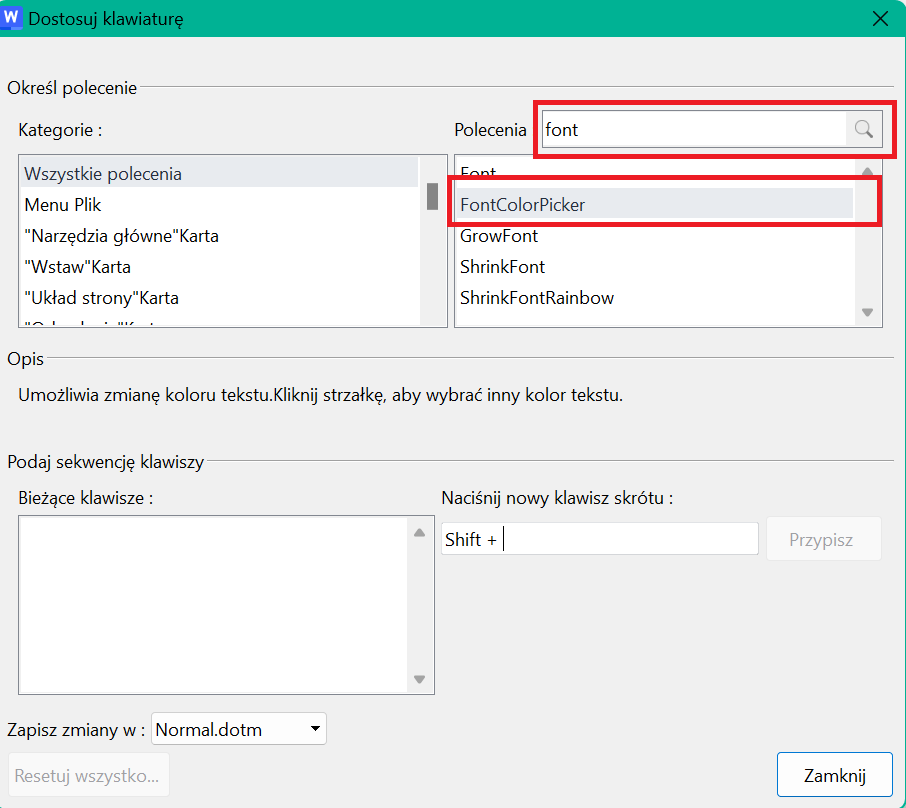Click the current keys list down arrow
Viewport: 906px width, 808px height.
pos(419,679)
